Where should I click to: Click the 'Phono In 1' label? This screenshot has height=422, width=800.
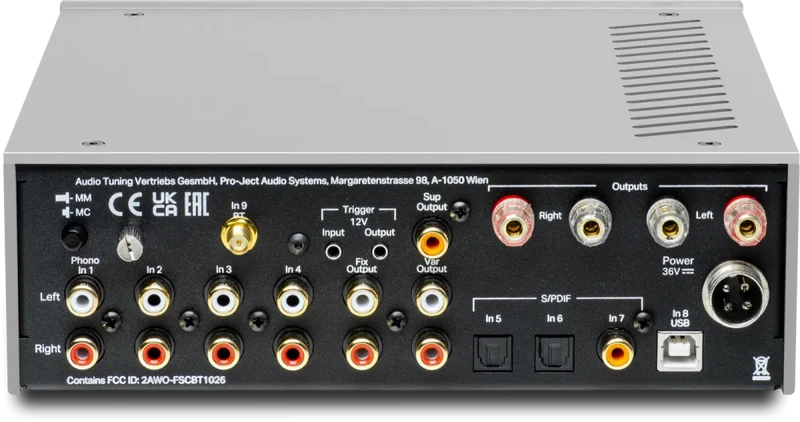click(x=85, y=265)
